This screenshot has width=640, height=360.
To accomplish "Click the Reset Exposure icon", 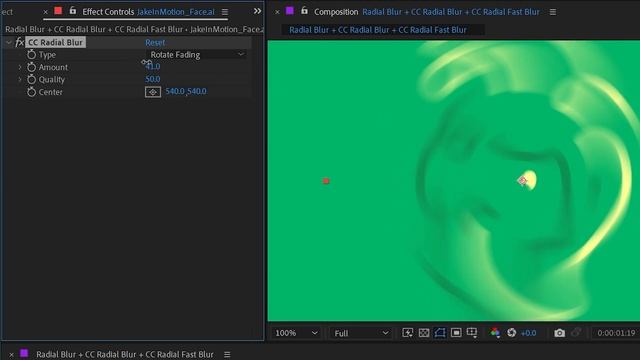I will [x=511, y=333].
